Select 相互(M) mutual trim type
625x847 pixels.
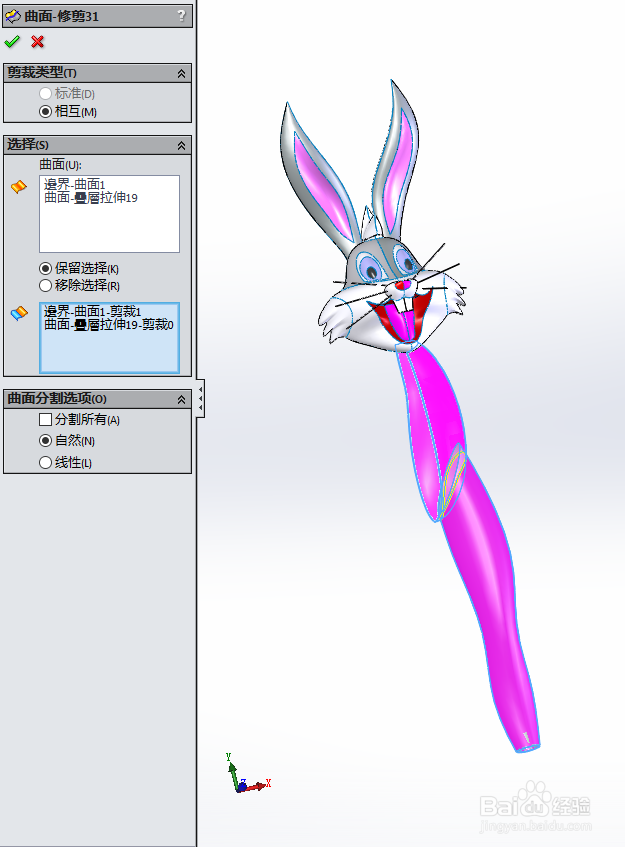coord(45,112)
